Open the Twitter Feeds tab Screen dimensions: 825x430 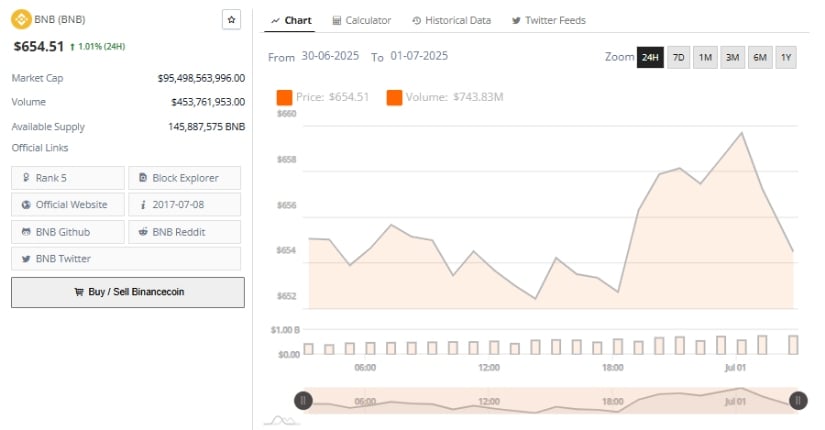pos(548,21)
